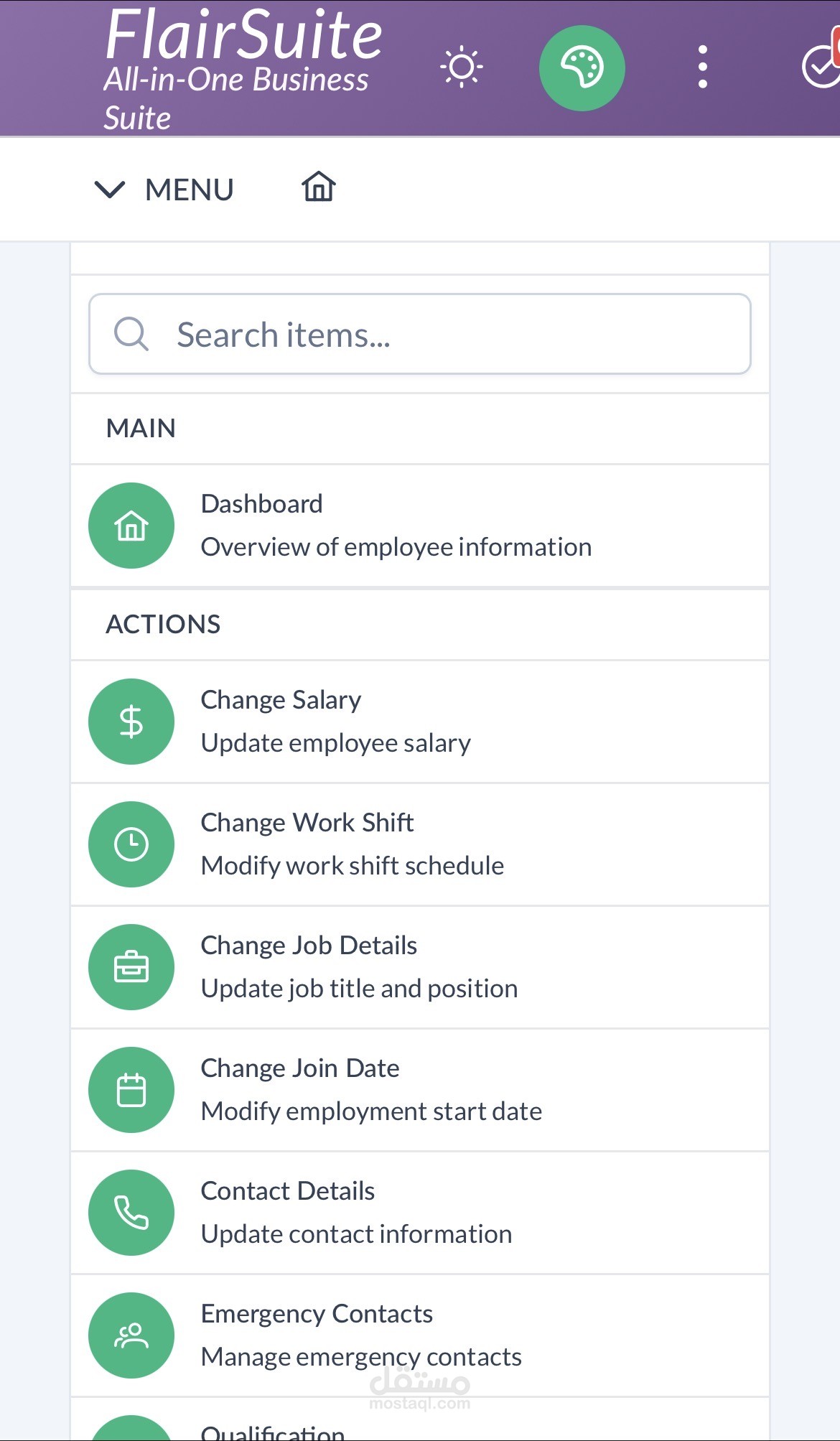Select Change Salary menu entry
This screenshot has width=840, height=1441.
point(335,722)
